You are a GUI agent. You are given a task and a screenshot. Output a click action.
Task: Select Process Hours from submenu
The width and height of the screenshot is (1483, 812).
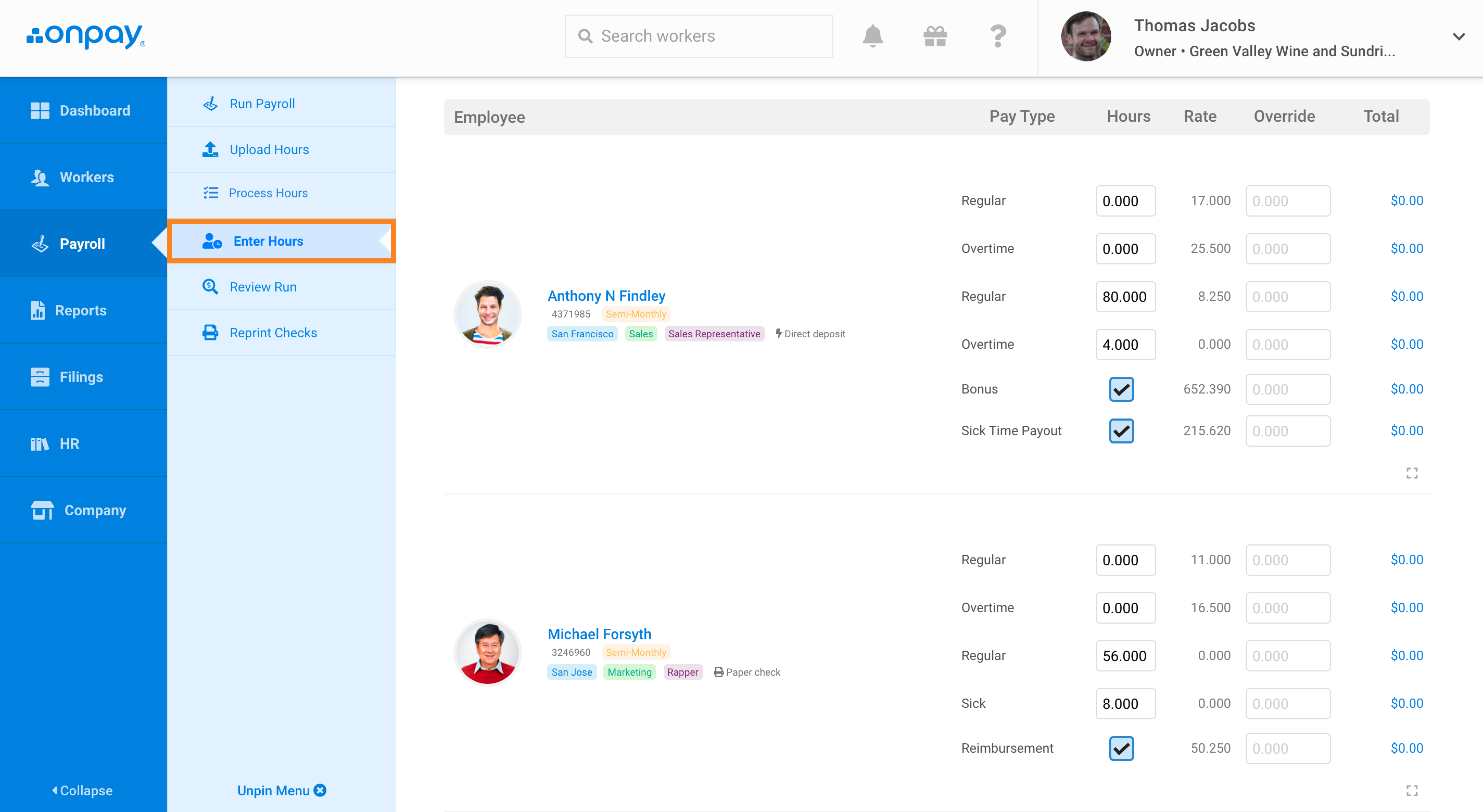pos(282,193)
